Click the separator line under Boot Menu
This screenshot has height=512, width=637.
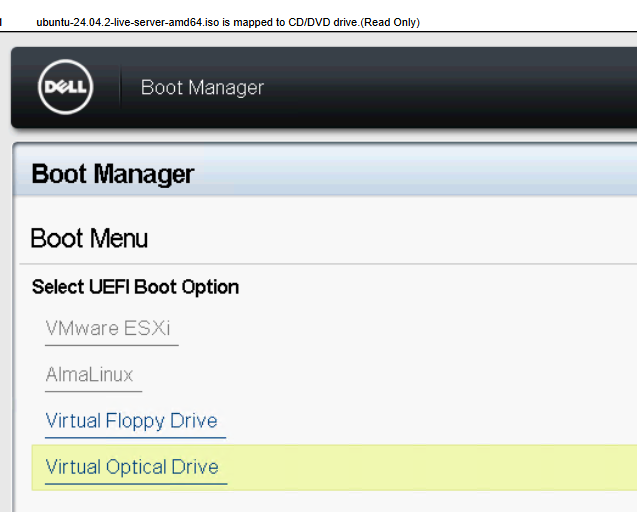point(330,264)
